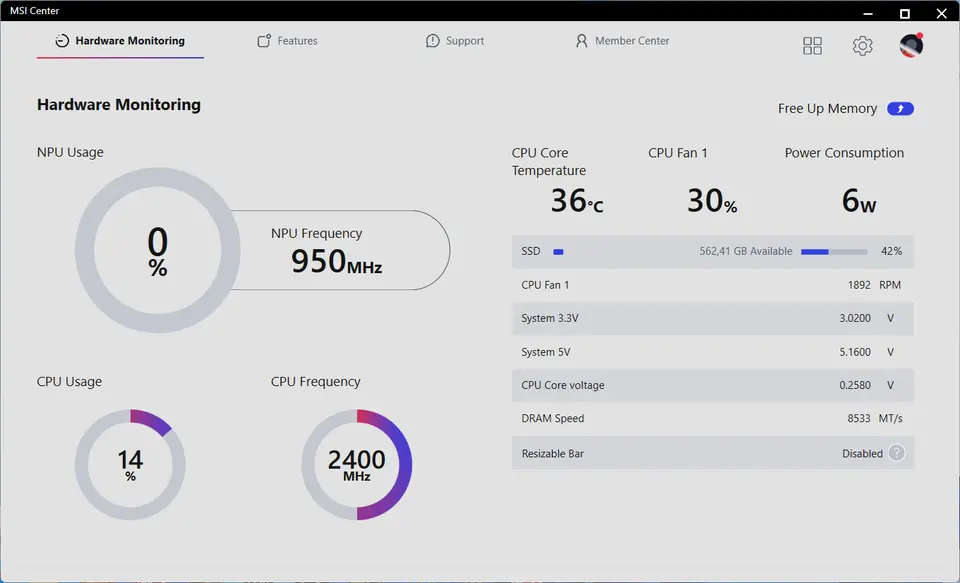This screenshot has height=583, width=960.
Task: Select the System 3.3V row
Action: [713, 318]
